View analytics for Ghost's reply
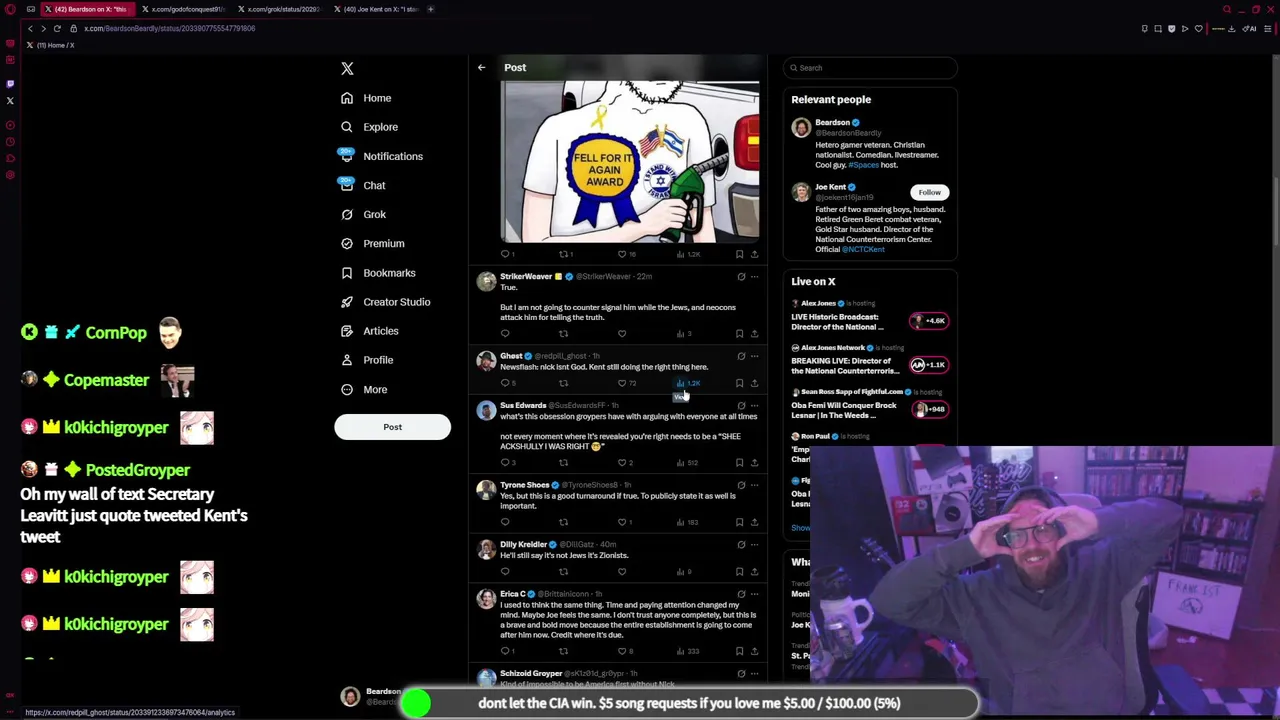 click(x=688, y=383)
